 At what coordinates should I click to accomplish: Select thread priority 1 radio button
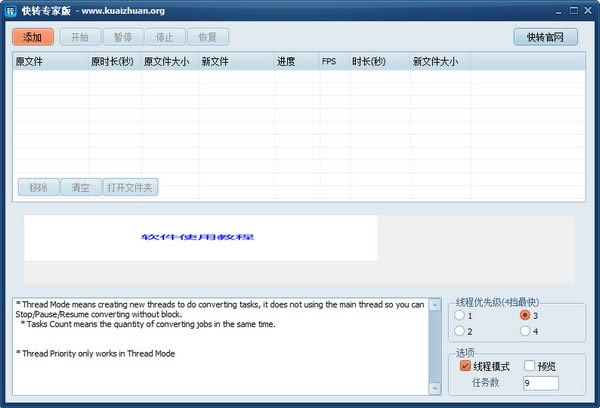pyautogui.click(x=459, y=315)
